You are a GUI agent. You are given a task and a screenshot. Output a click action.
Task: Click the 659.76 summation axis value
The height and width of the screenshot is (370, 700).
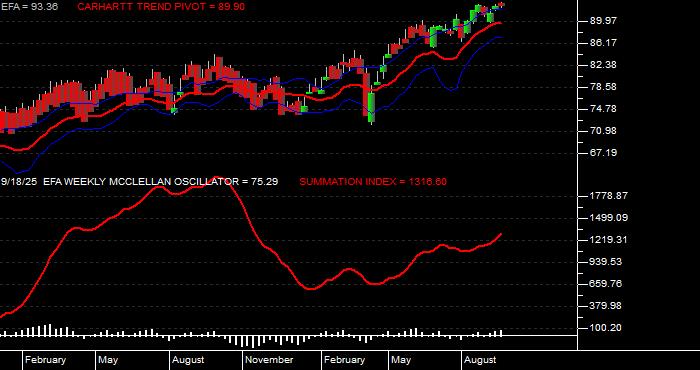[606, 284]
